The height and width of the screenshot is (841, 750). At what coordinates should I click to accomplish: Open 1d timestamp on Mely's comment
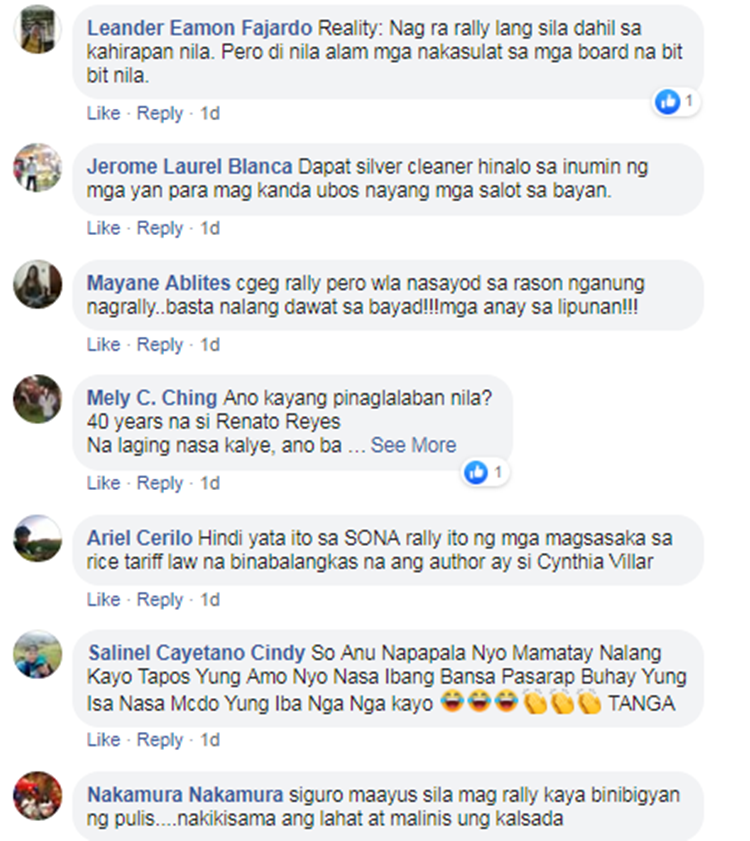click(210, 483)
